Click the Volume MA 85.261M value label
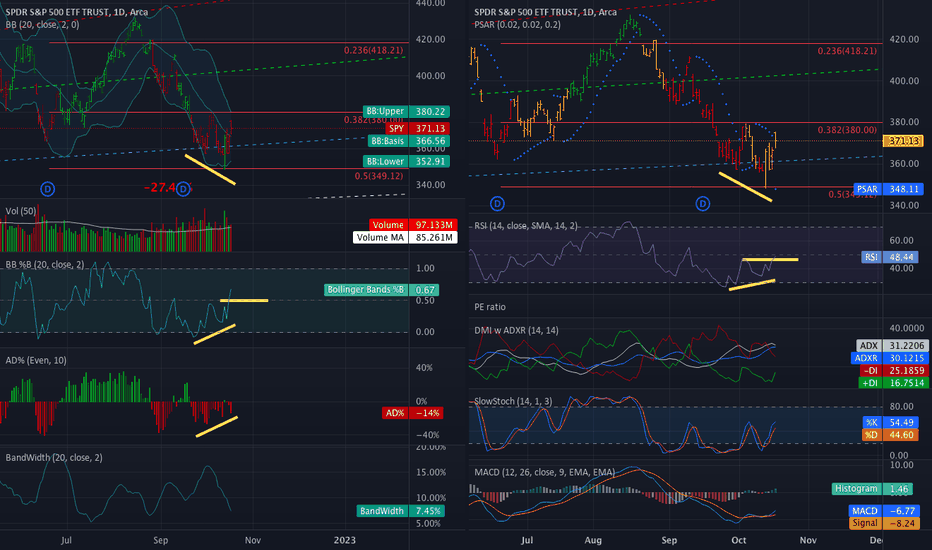The height and width of the screenshot is (550, 932). point(405,237)
